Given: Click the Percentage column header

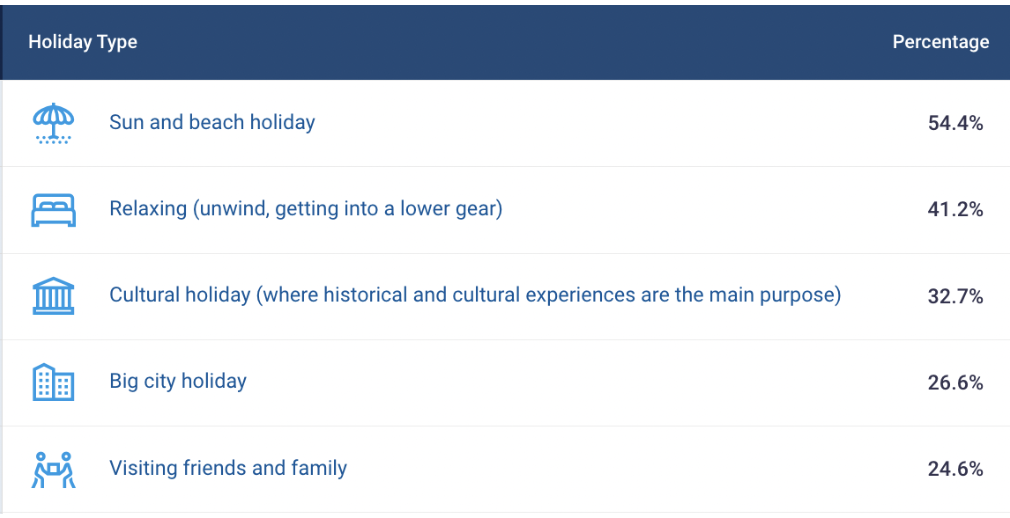Looking at the screenshot, I should pyautogui.click(x=940, y=42).
